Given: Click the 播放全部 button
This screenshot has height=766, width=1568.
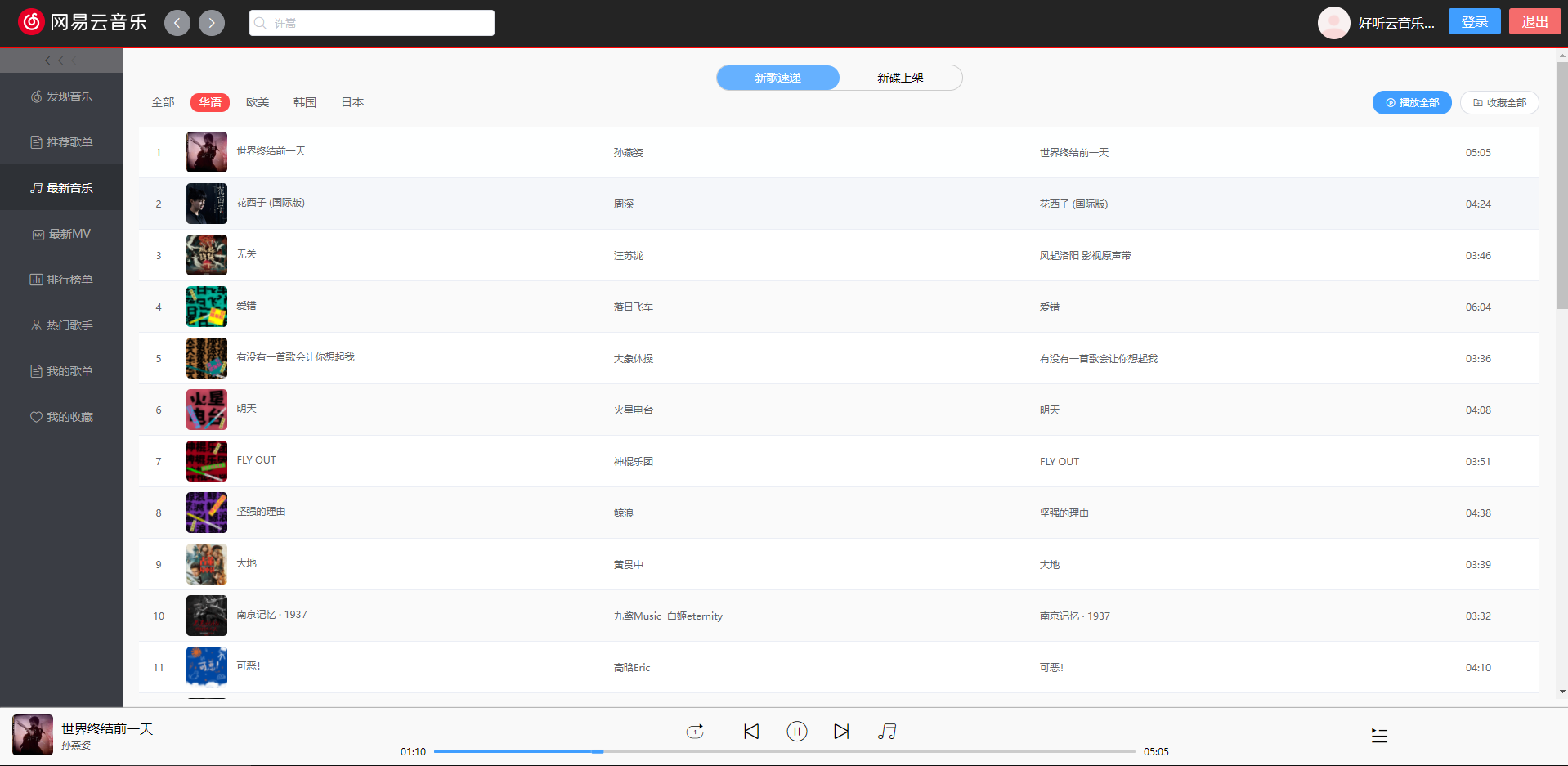Looking at the screenshot, I should click(1412, 102).
